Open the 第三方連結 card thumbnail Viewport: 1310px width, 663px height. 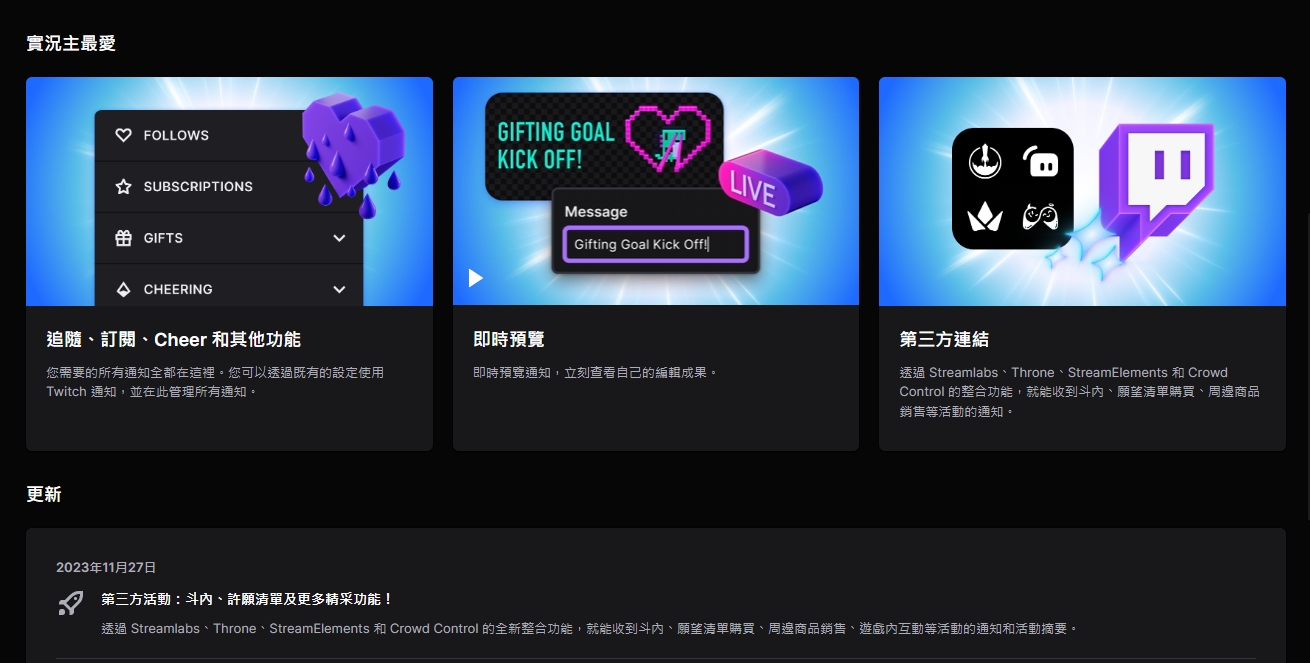tap(1082, 191)
